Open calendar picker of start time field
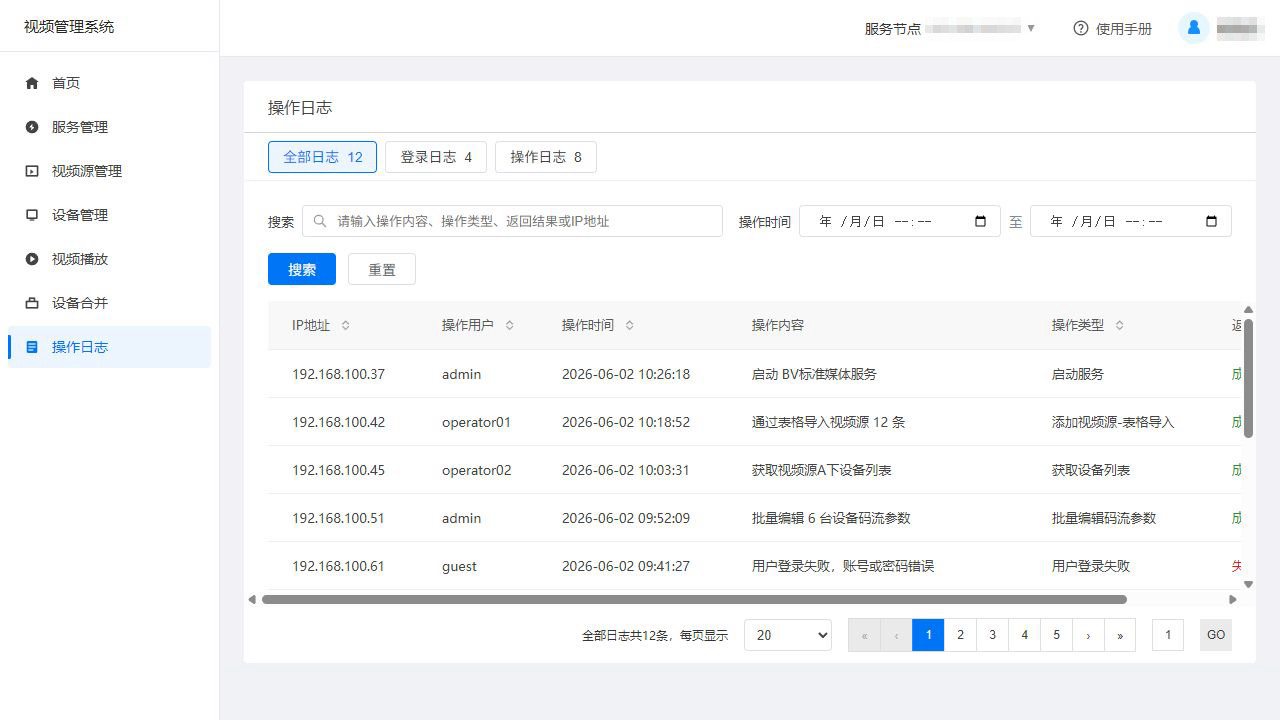Image resolution: width=1280 pixels, height=720 pixels. [x=980, y=221]
